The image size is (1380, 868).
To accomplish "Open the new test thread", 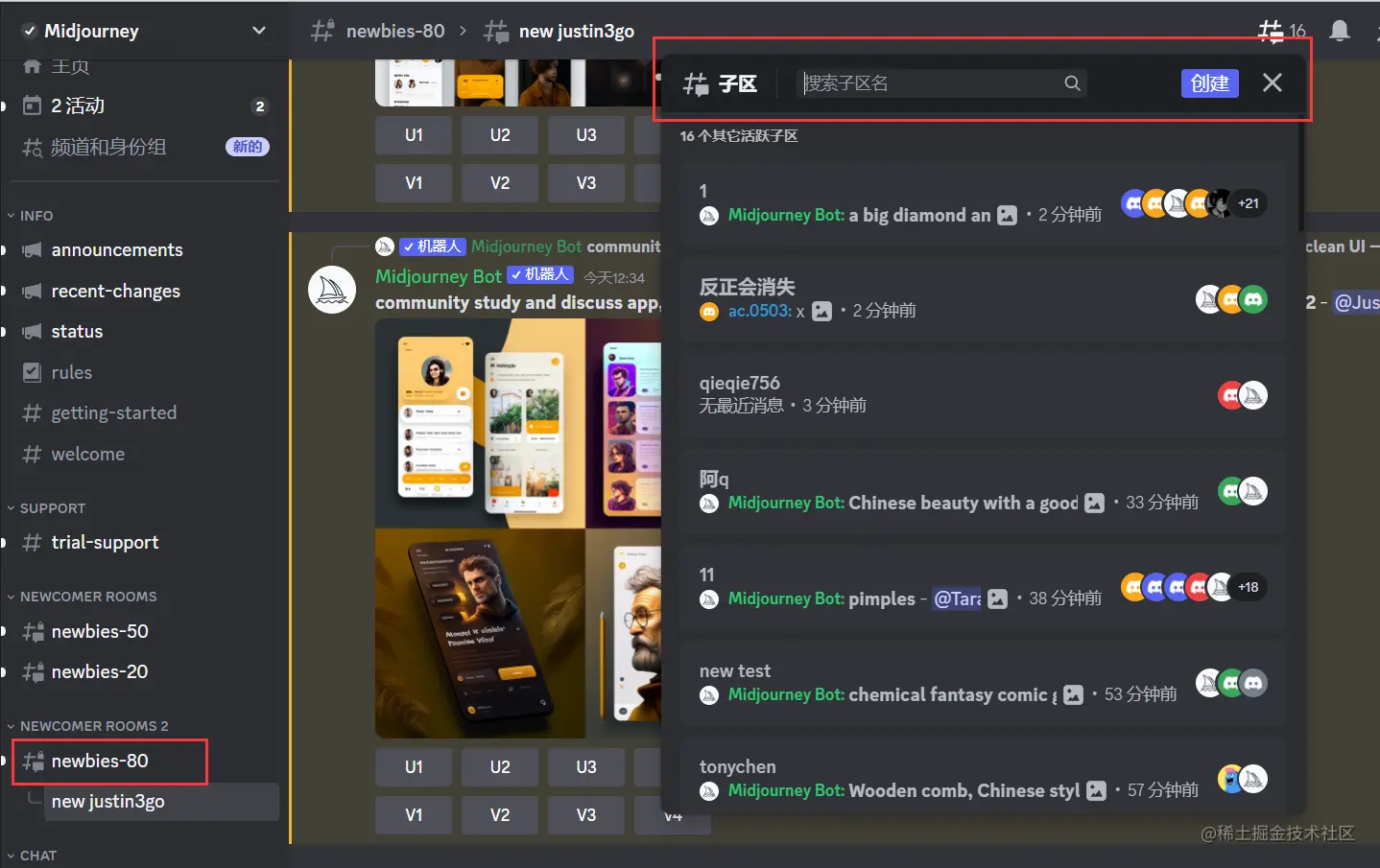I will (x=983, y=683).
